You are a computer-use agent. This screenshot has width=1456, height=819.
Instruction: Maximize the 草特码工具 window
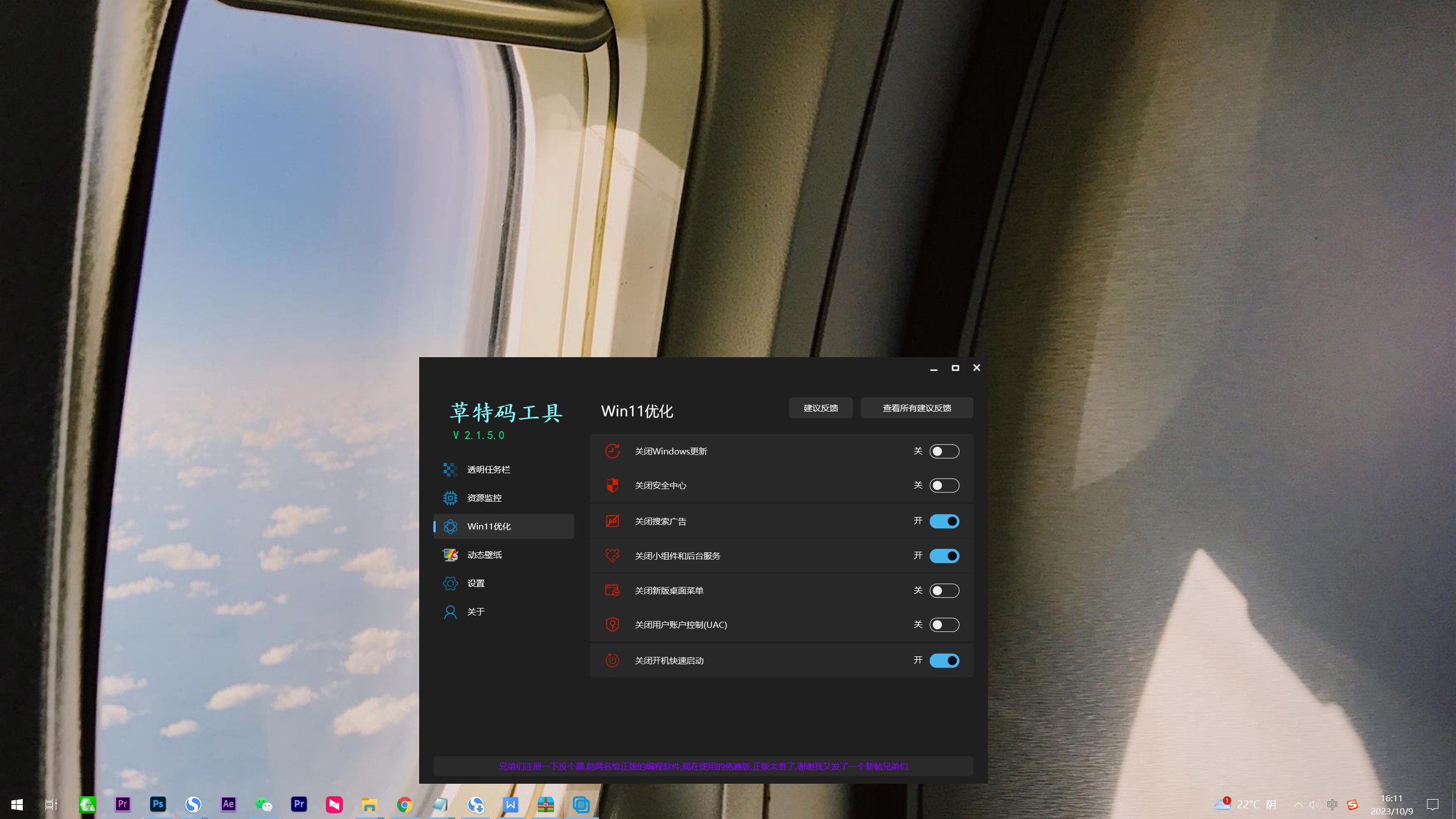[955, 368]
